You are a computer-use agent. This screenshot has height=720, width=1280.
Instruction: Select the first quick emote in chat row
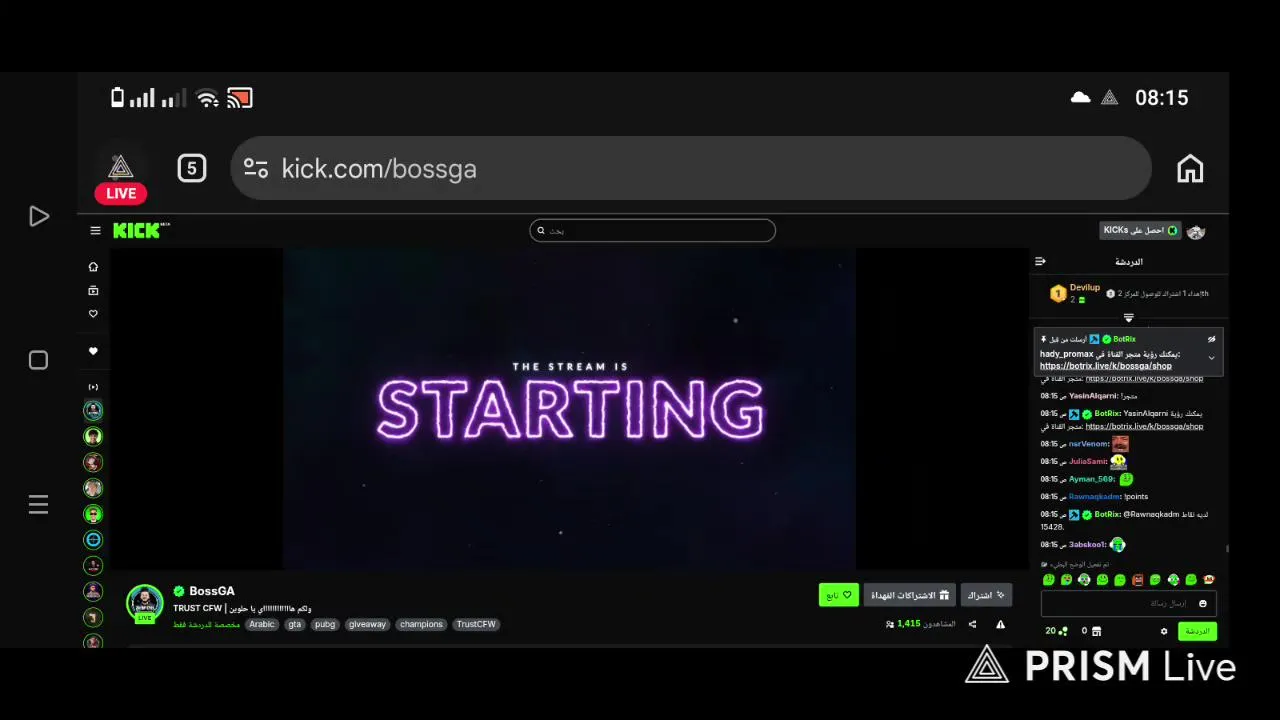tap(1048, 580)
